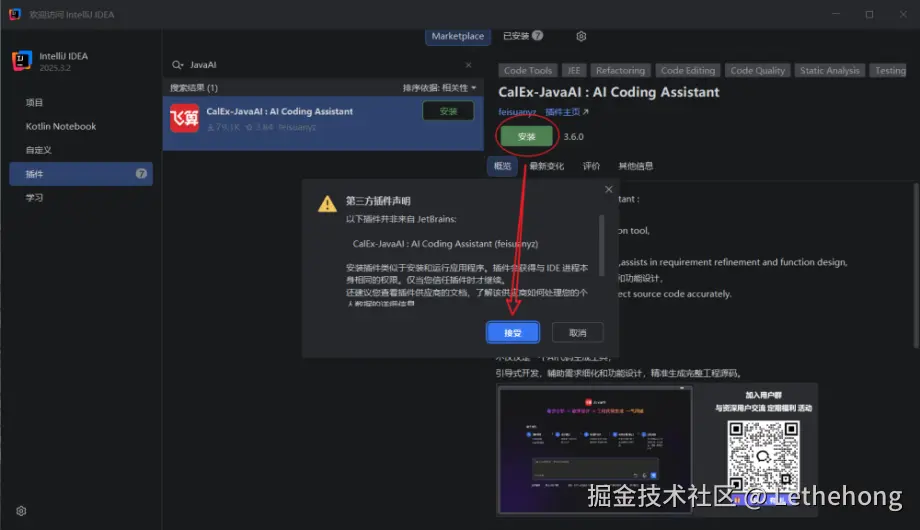This screenshot has width=920, height=530.
Task: Click the JEE tag
Action: point(574,70)
